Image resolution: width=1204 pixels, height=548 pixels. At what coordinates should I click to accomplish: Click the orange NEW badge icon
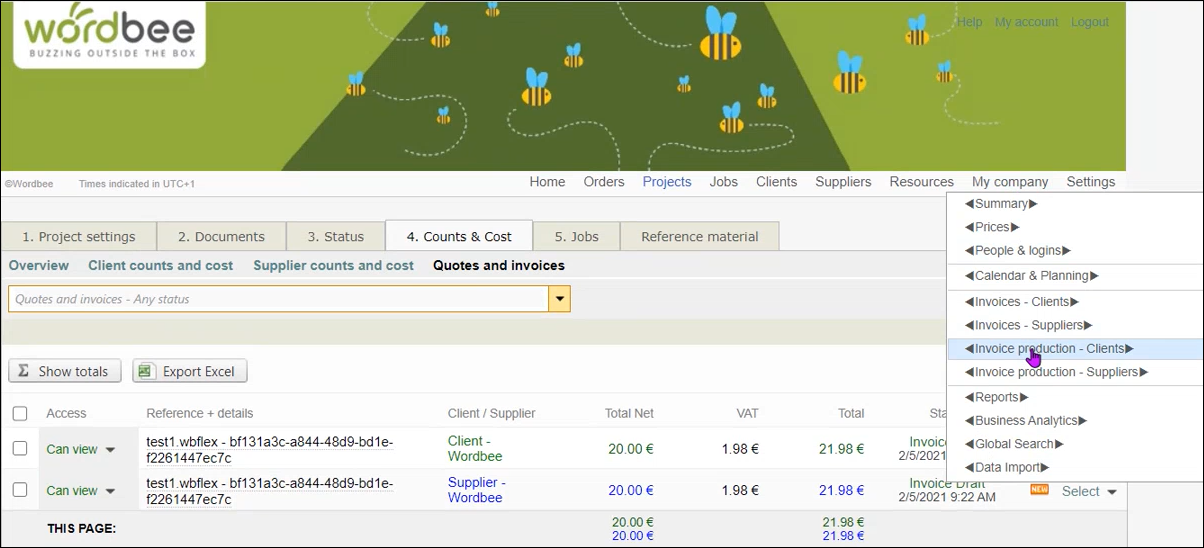pos(1039,490)
